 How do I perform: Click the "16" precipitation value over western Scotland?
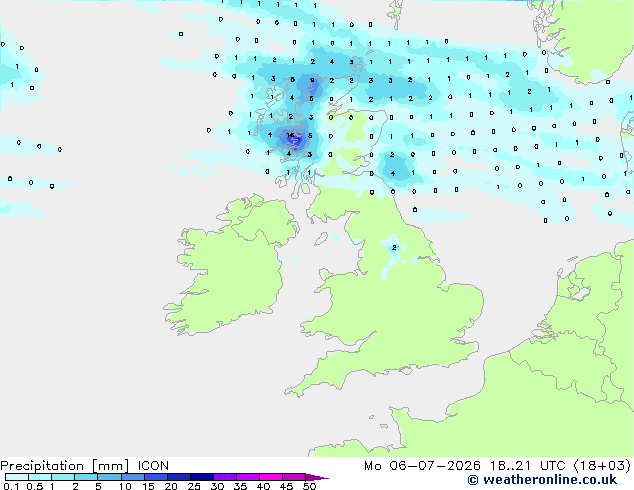pyautogui.click(x=290, y=135)
